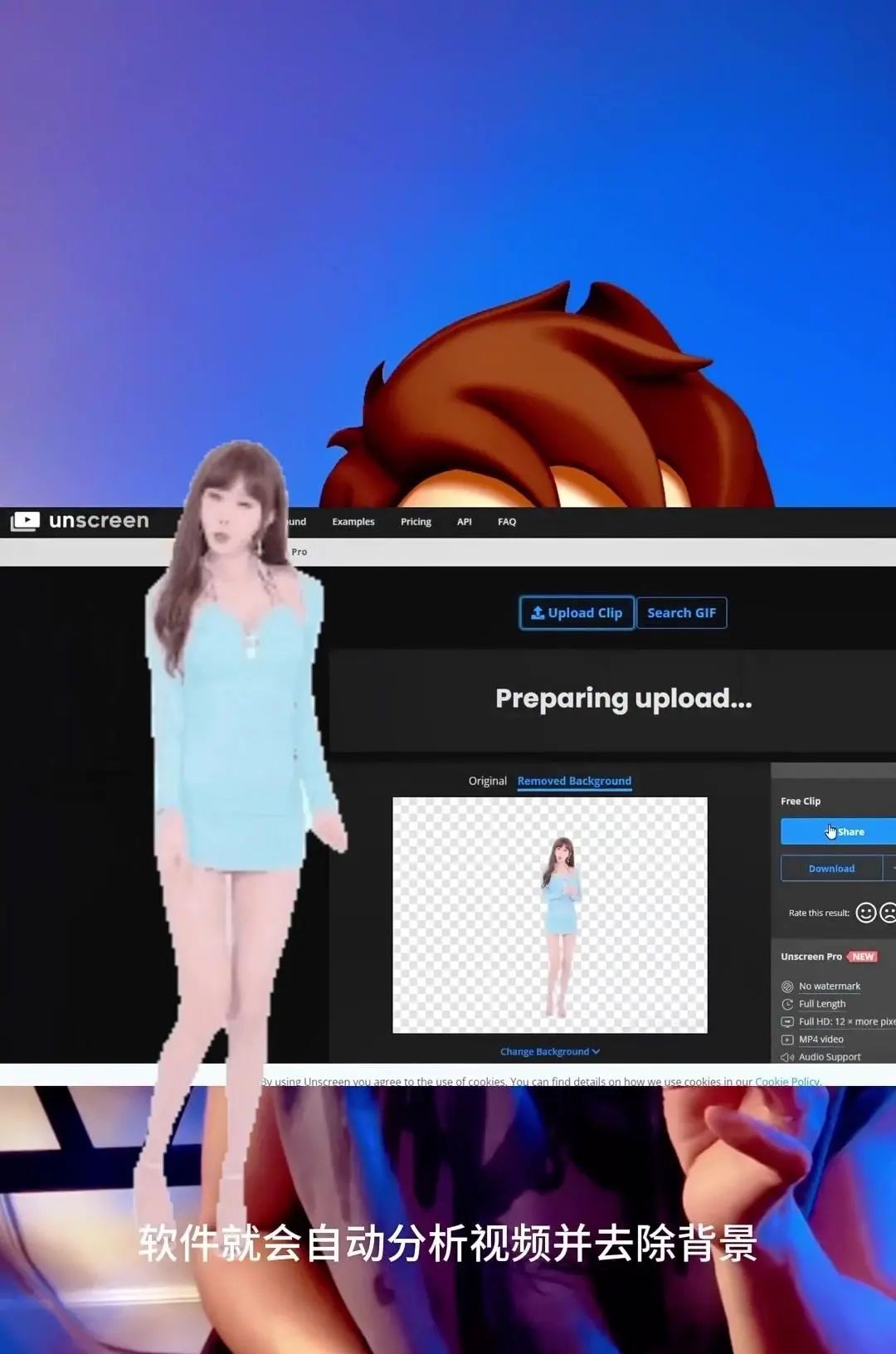
Task: Click the Full Length clock icon
Action: 787,1004
